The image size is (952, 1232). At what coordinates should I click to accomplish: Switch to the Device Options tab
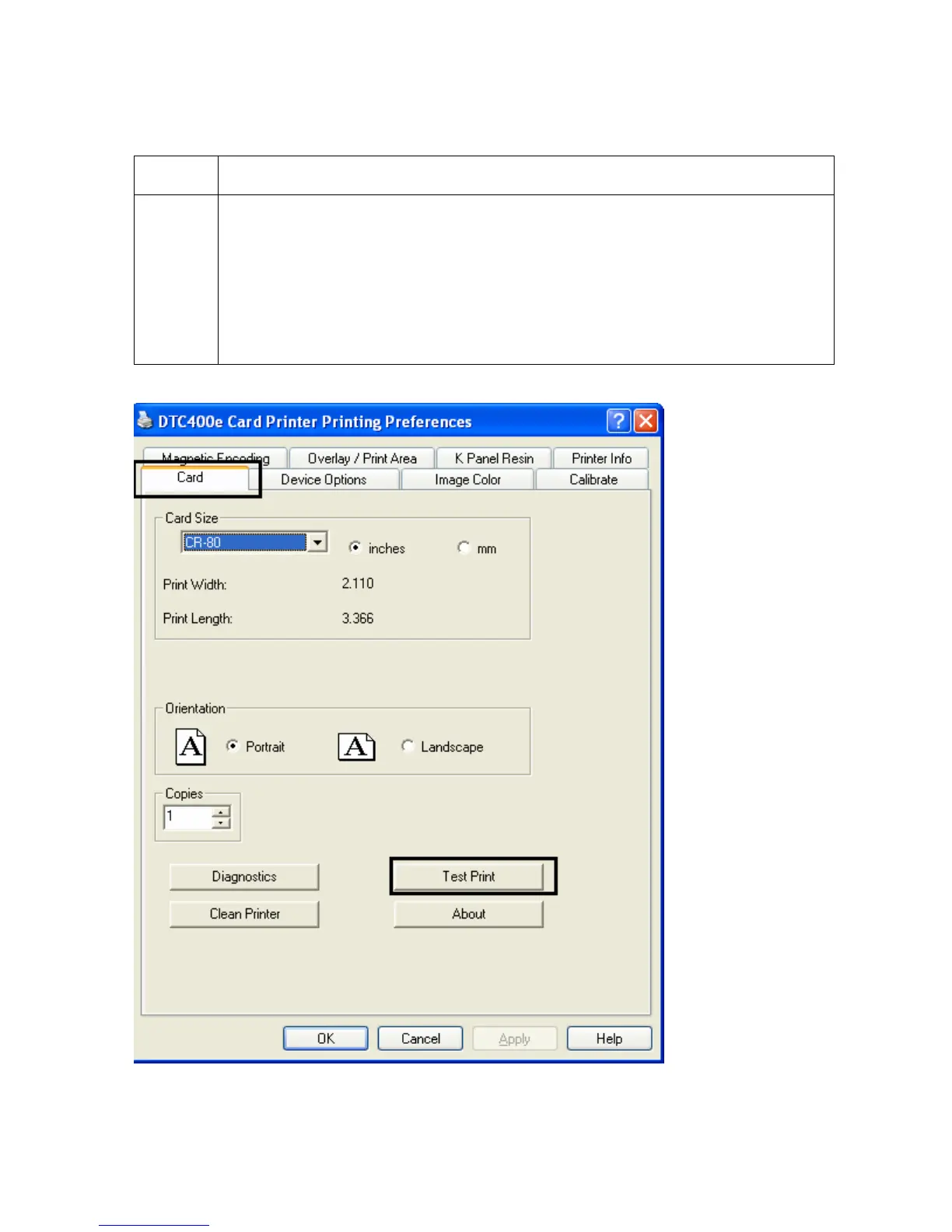(324, 480)
